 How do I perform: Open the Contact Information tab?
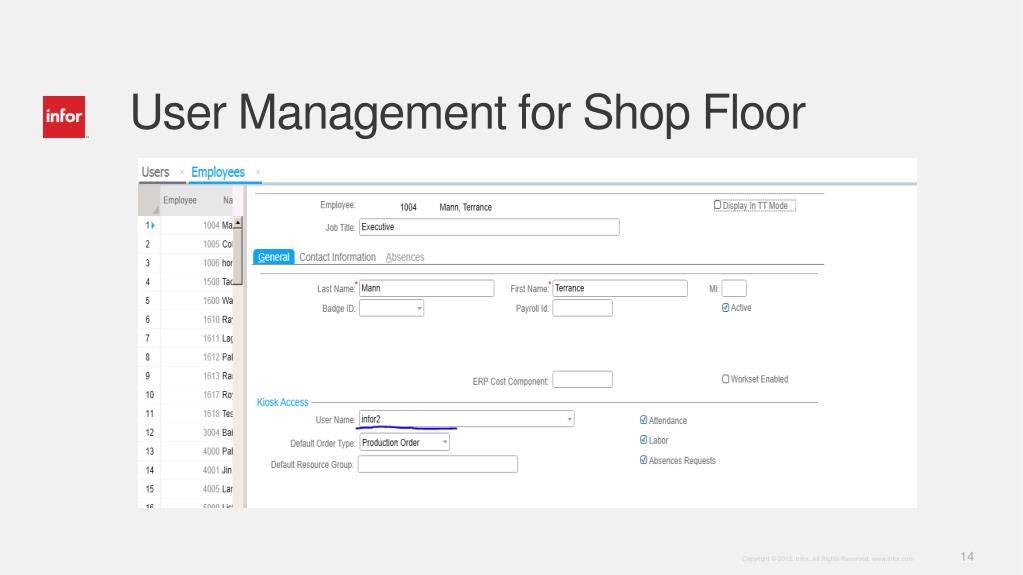click(337, 257)
